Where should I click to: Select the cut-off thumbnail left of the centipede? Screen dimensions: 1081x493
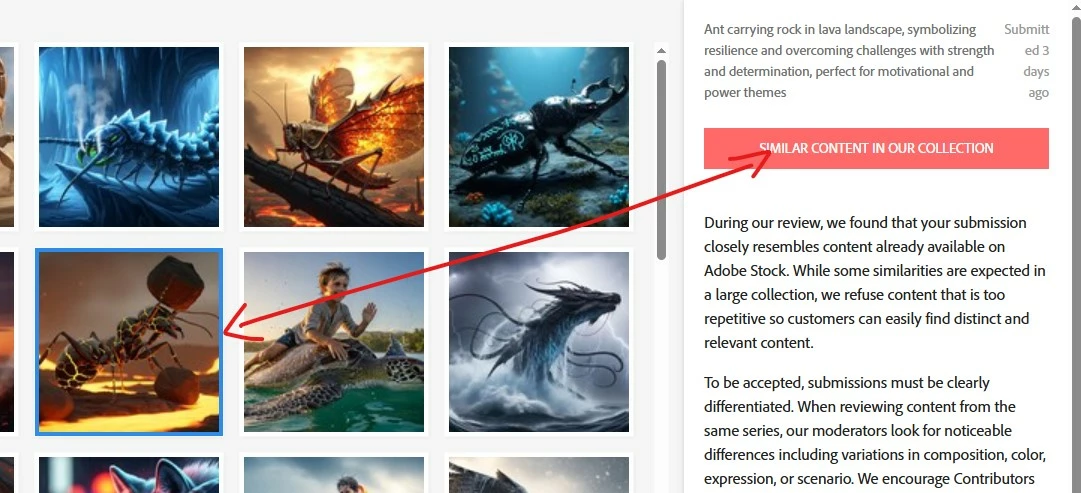(x=7, y=137)
